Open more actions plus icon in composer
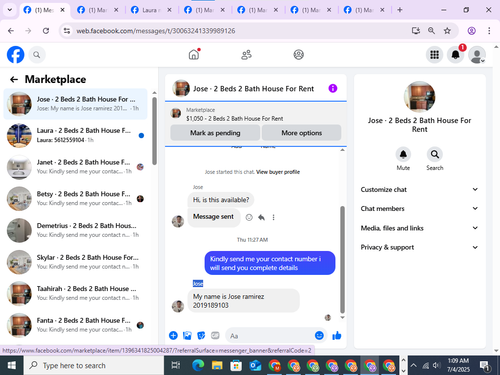Screen dimensions: 500x375 (173, 335)
